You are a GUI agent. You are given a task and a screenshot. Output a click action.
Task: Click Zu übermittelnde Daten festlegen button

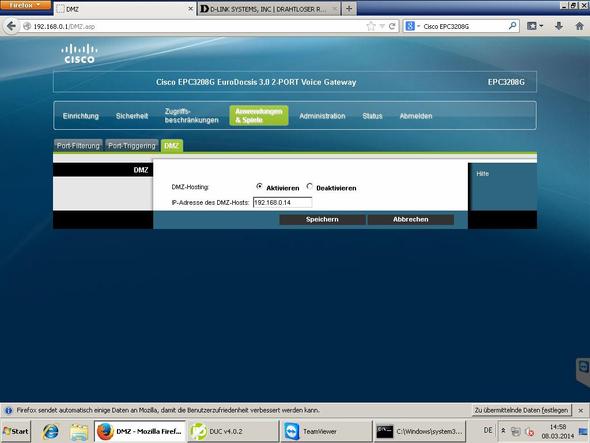pos(522,410)
